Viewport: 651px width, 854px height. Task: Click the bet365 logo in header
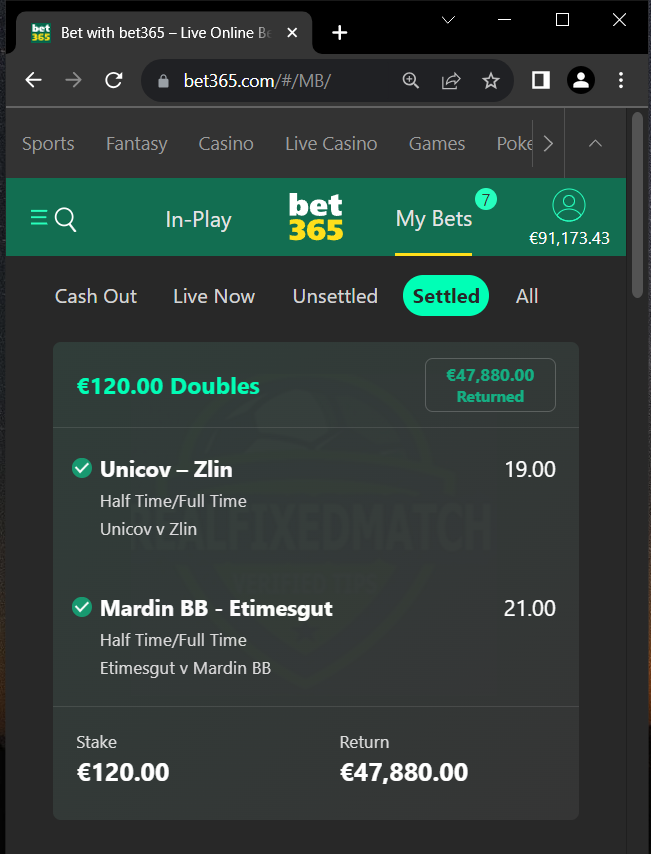316,217
